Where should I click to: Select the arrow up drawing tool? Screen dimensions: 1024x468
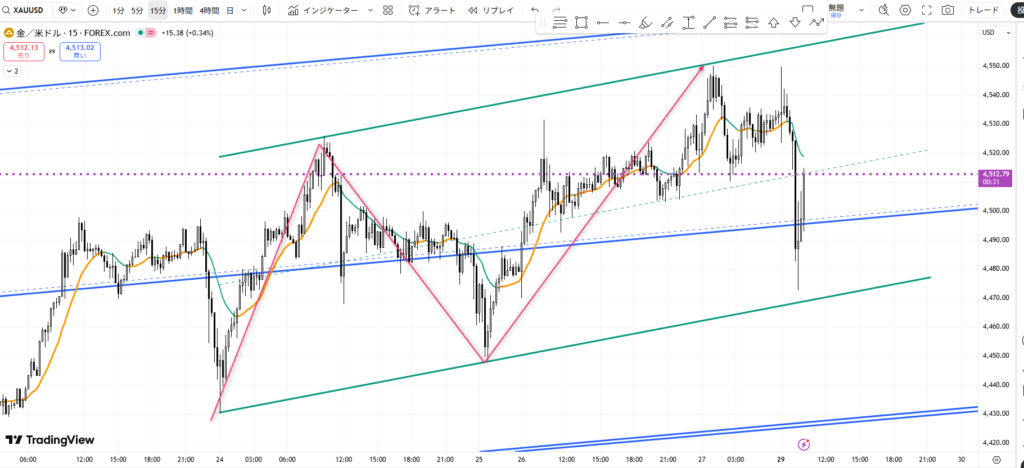[774, 22]
